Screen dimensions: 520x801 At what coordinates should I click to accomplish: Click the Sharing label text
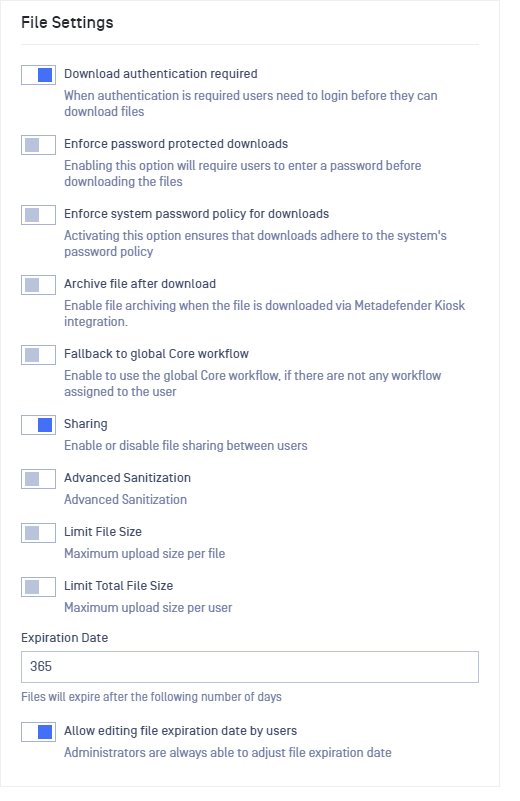click(x=85, y=424)
